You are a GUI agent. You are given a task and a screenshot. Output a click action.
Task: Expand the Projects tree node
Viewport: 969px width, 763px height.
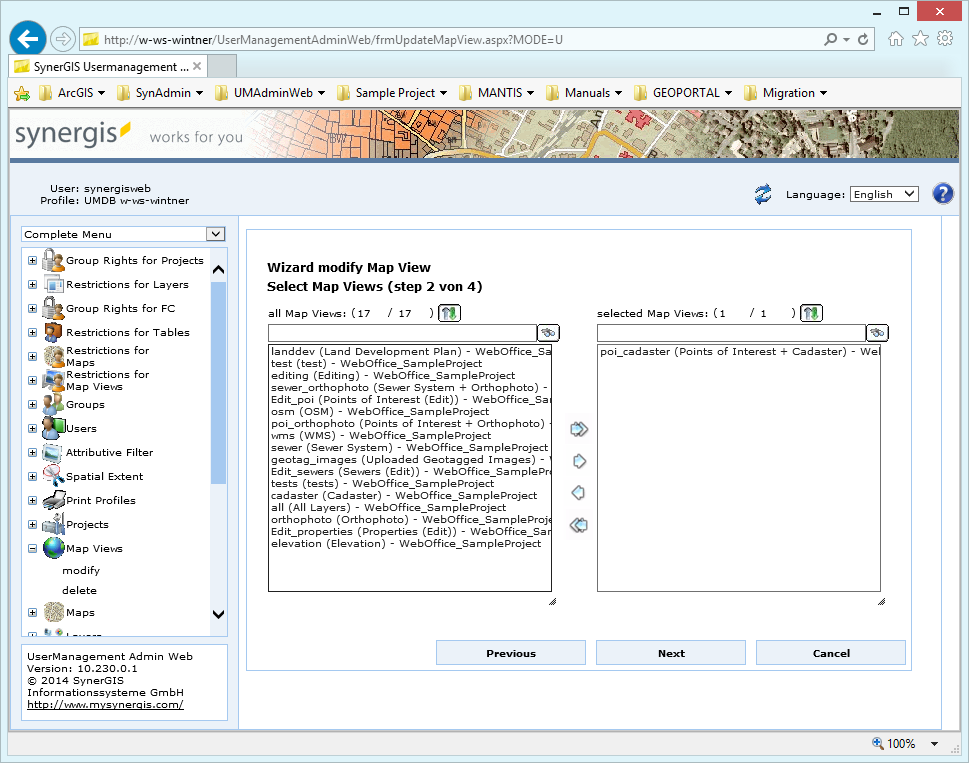click(x=33, y=523)
